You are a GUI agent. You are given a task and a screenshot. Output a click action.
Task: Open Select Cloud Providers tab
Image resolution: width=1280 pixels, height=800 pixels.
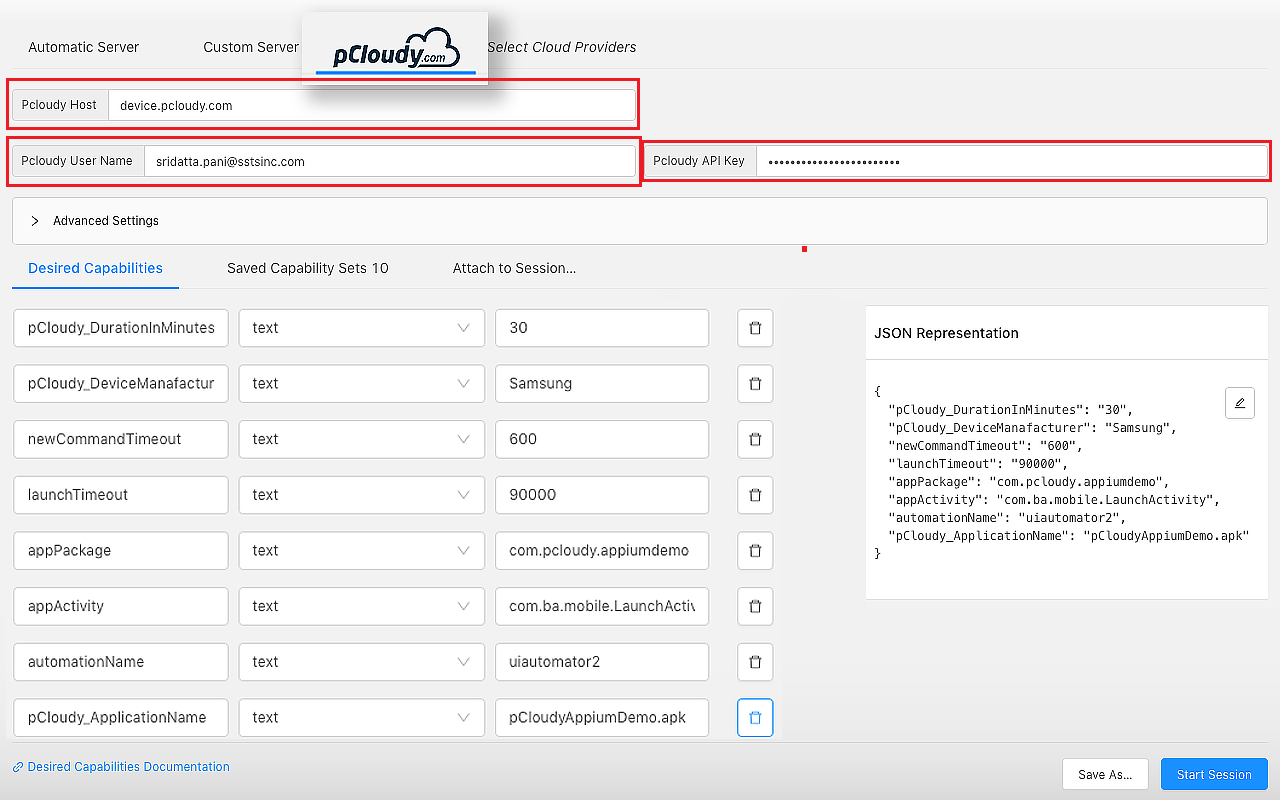coord(562,47)
